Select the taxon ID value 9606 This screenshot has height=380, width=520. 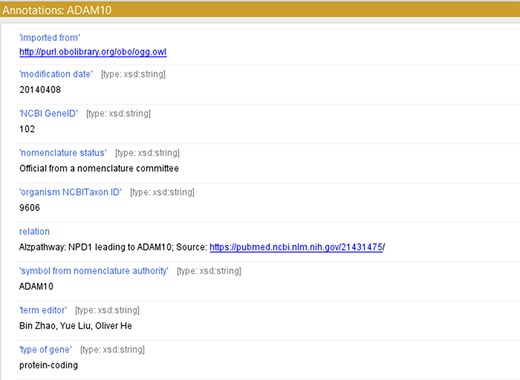[x=30, y=208]
